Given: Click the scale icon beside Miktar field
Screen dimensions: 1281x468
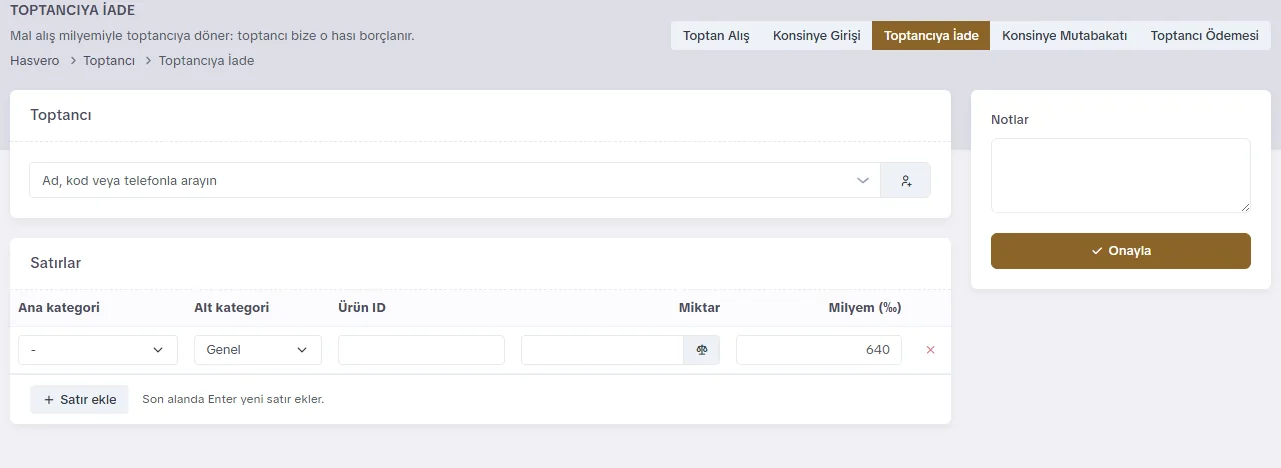Looking at the screenshot, I should coord(702,350).
